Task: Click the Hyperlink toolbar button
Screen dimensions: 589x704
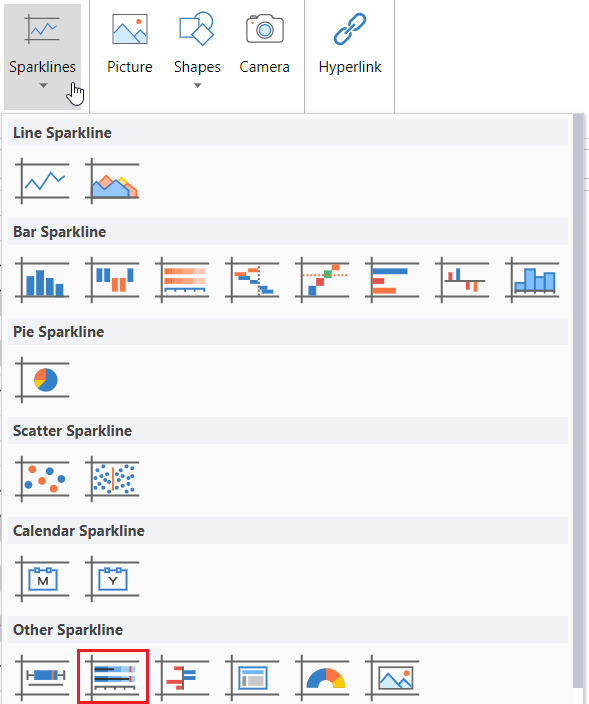Action: click(350, 45)
